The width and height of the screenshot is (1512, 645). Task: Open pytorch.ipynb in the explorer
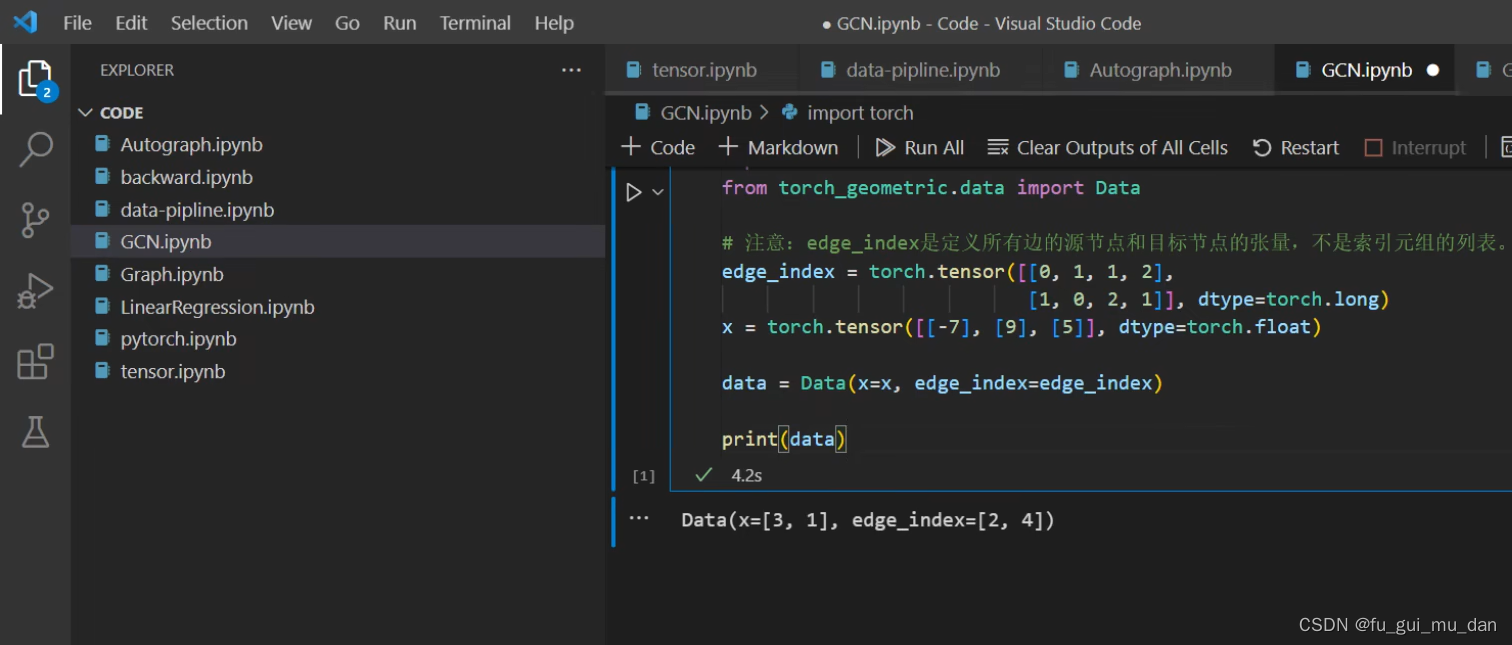click(x=338, y=339)
